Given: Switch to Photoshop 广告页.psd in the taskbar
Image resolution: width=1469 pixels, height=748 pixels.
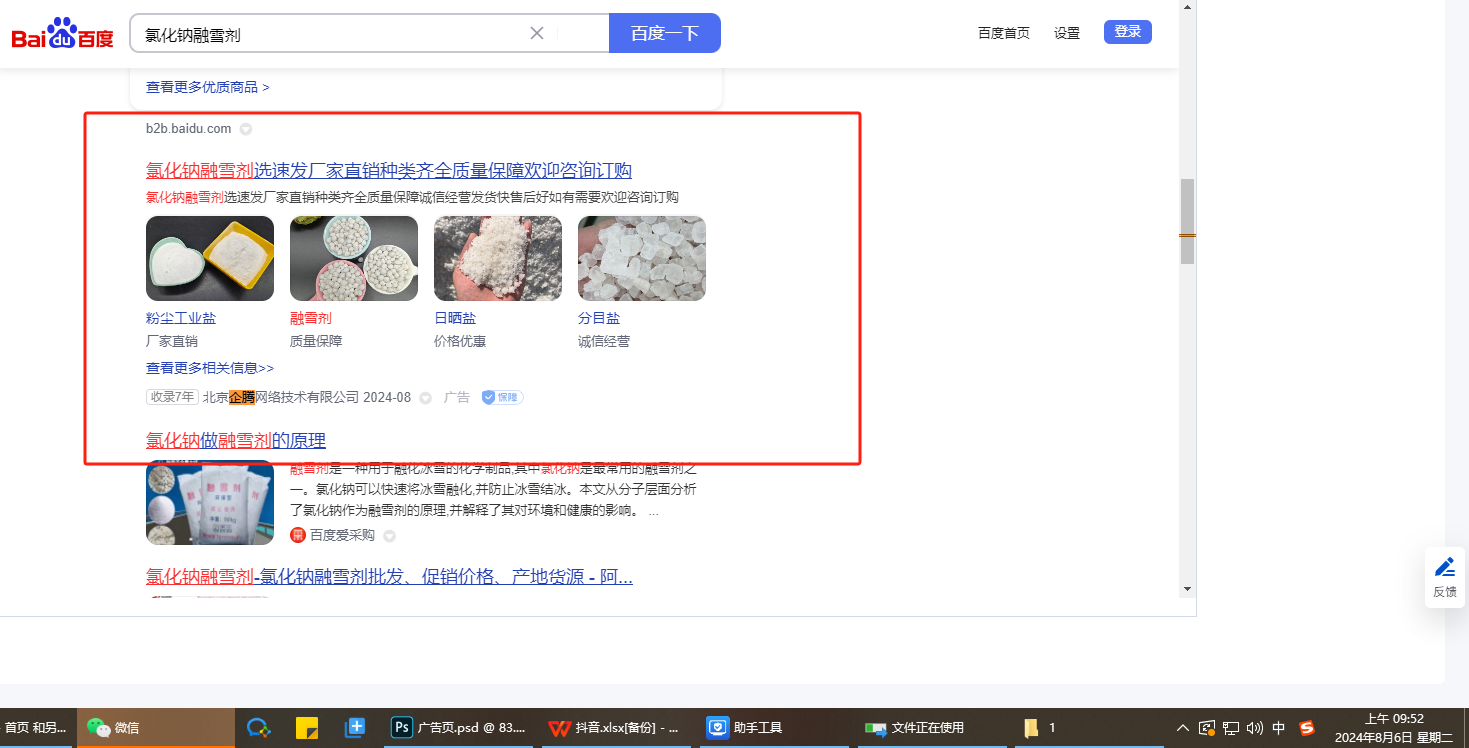Looking at the screenshot, I should coord(458,728).
